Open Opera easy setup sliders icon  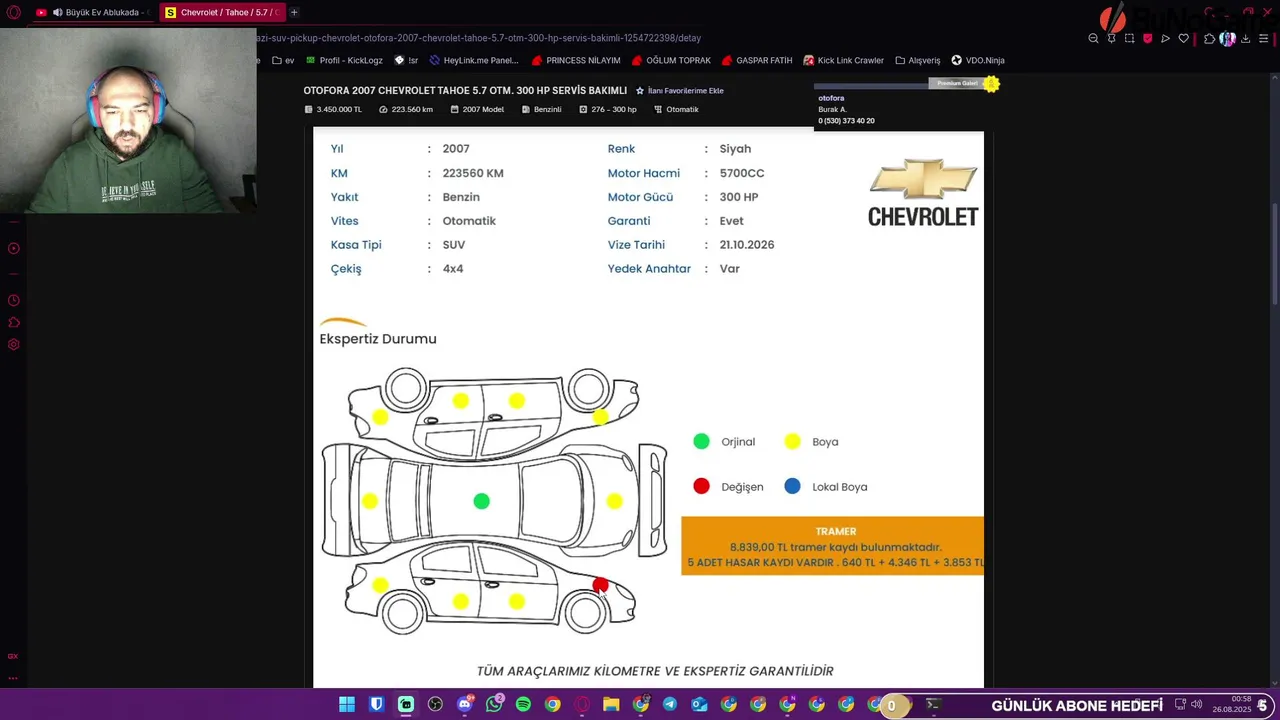coord(1264,38)
